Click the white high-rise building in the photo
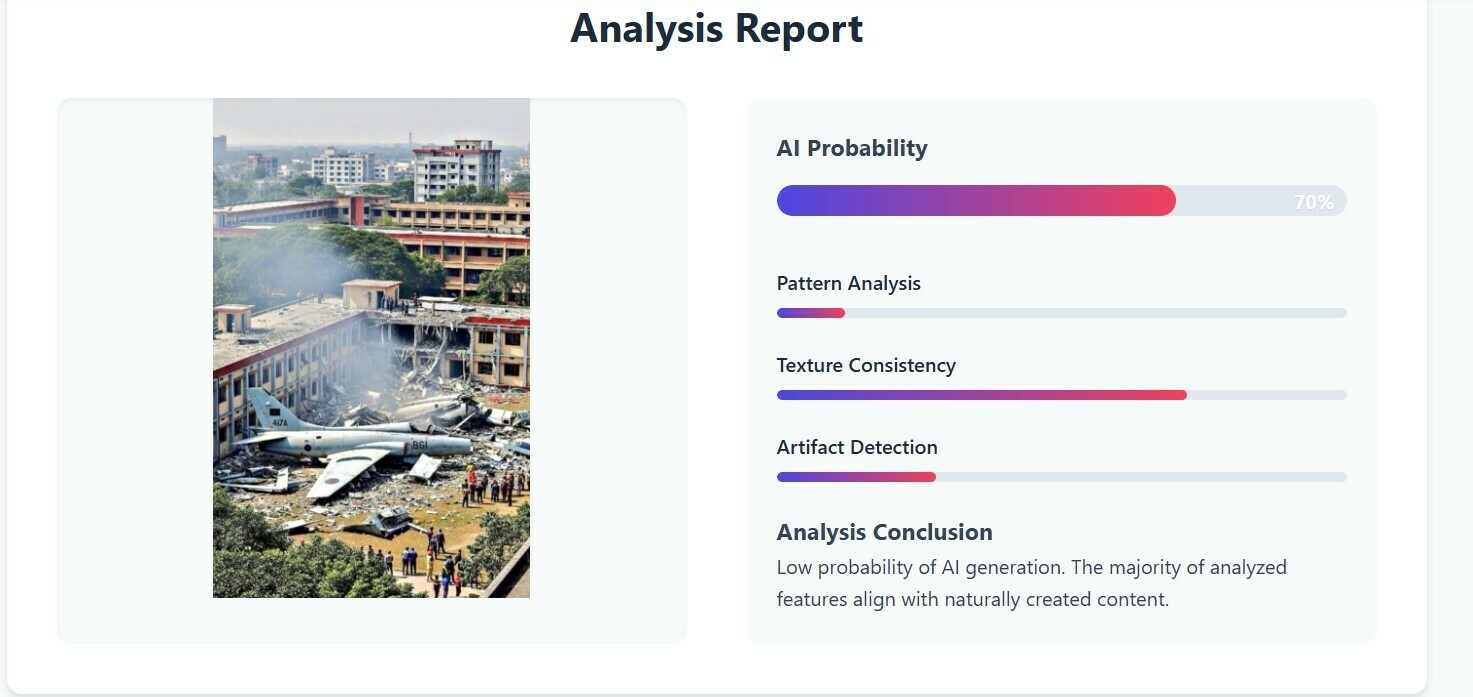The image size is (1473, 697). click(x=456, y=170)
